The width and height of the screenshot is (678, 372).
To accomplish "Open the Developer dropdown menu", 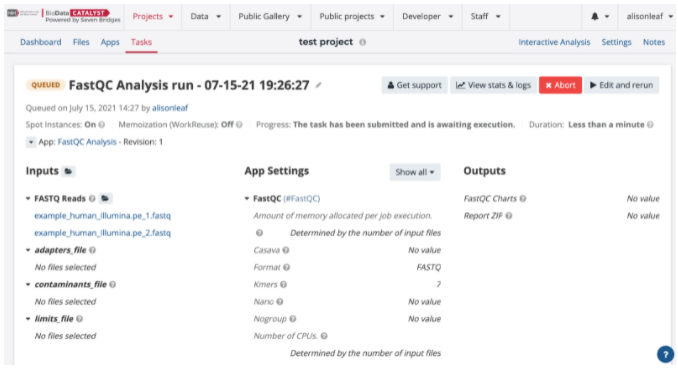I will pos(428,16).
